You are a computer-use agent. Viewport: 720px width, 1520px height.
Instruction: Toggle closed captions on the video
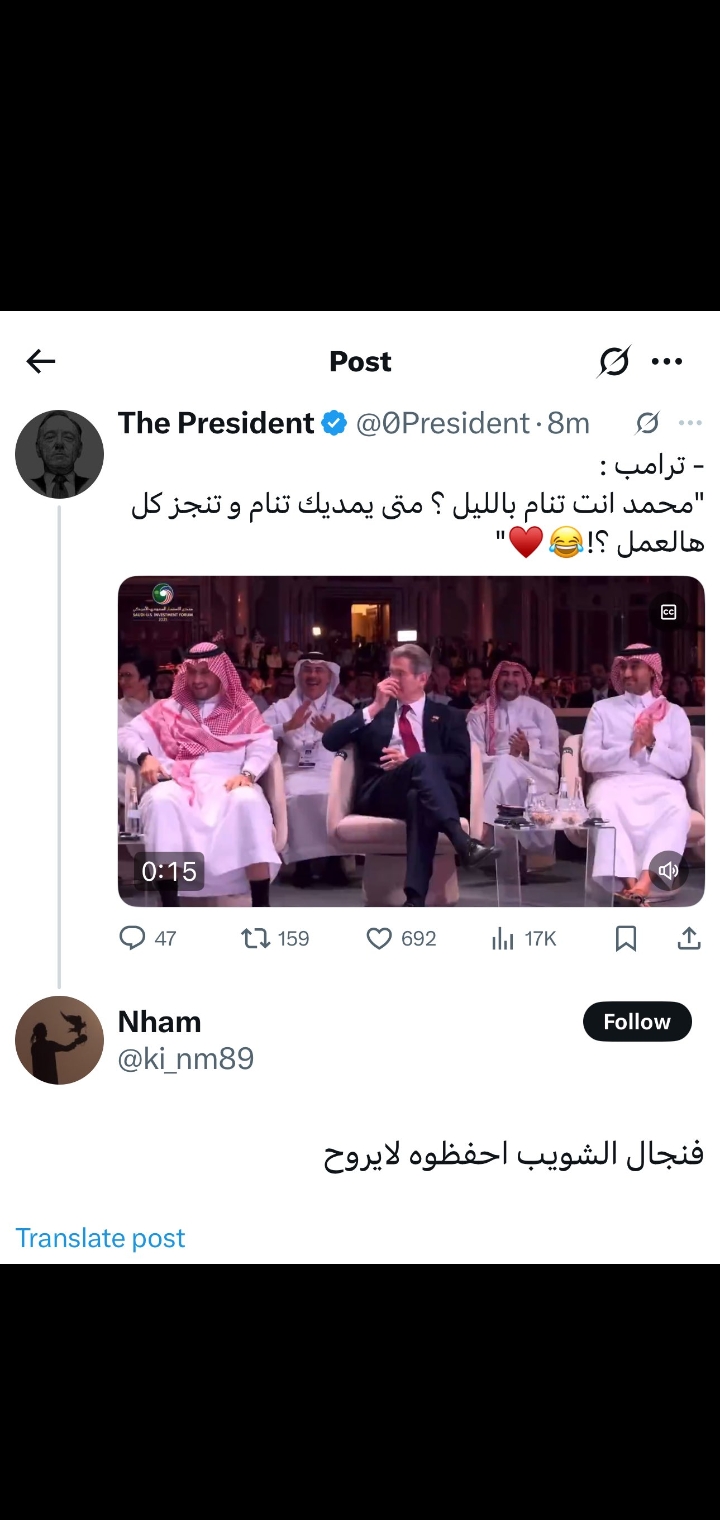point(669,612)
